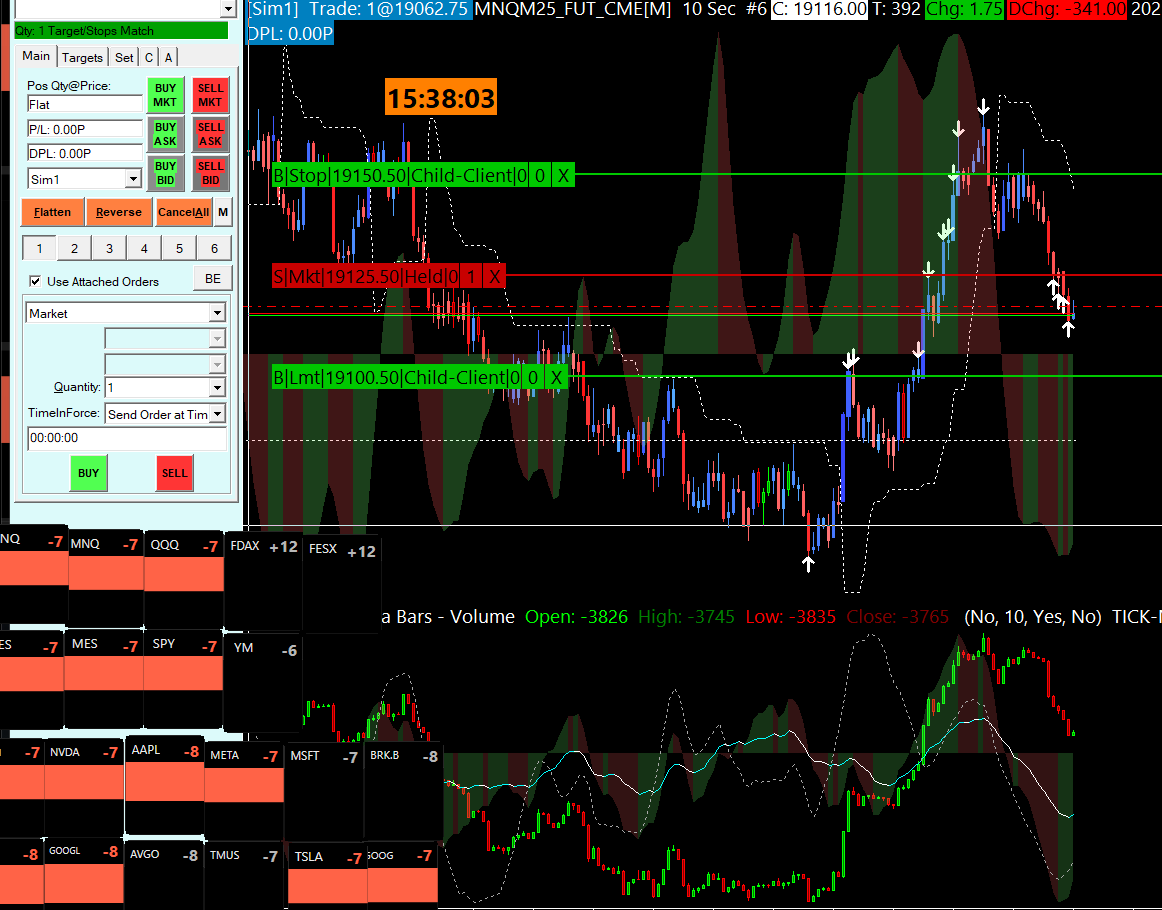Open the TimeInForce dropdown
Viewport: 1162px width, 910px height.
[217, 414]
